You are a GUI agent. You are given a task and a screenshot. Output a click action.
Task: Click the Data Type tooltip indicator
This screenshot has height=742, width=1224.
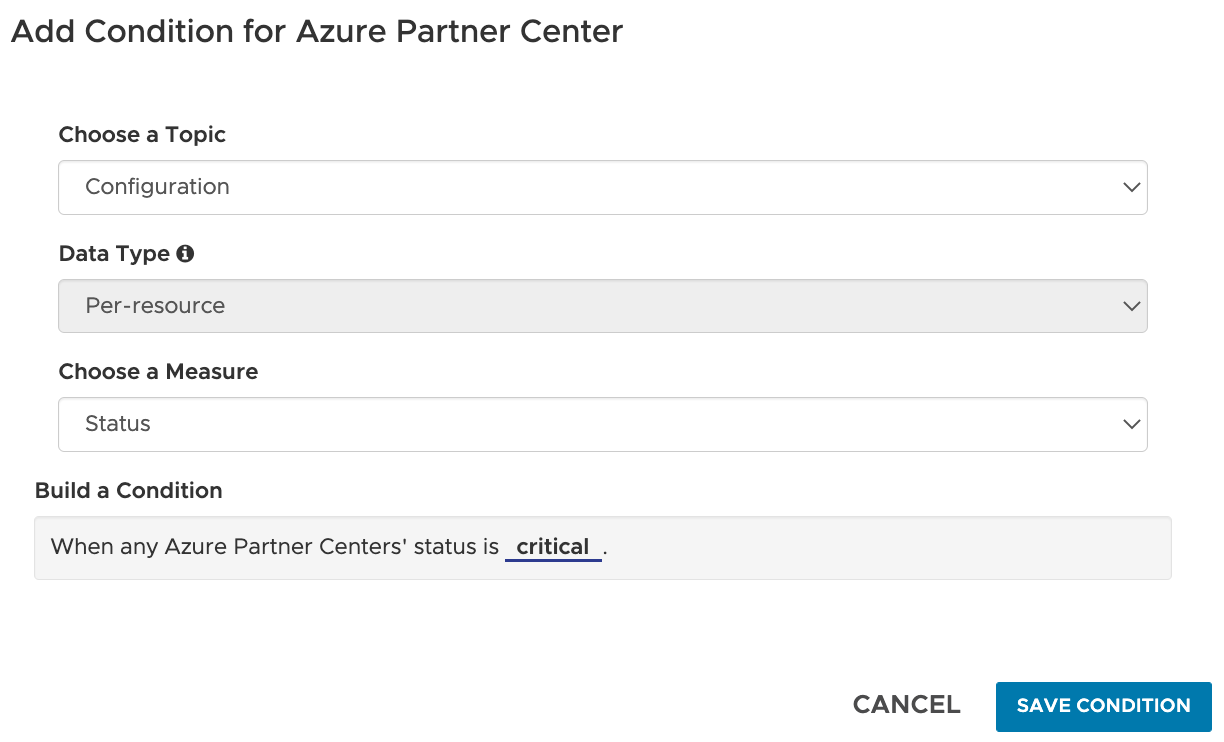[185, 253]
